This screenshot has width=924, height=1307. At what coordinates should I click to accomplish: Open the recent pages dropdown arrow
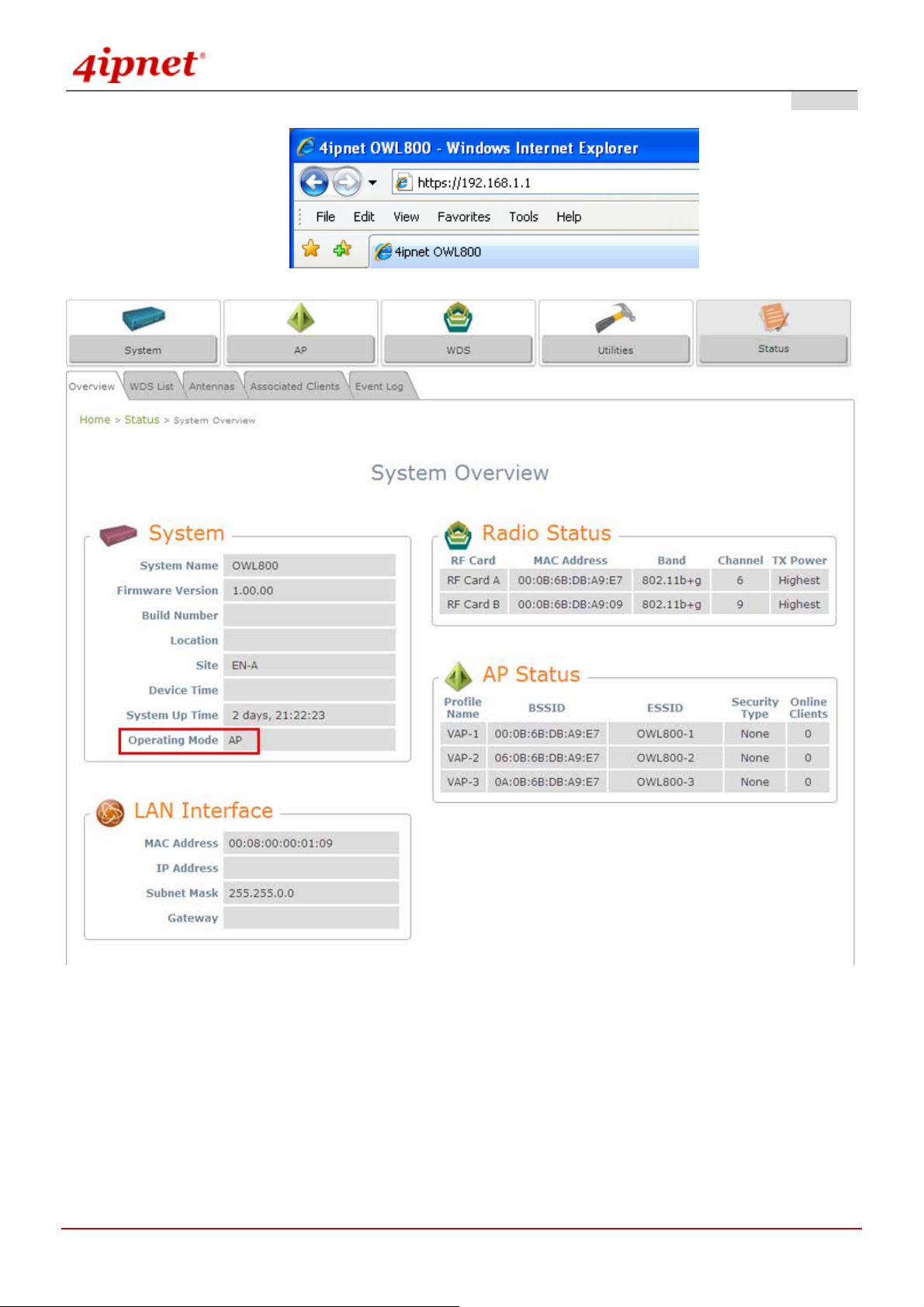[372, 183]
